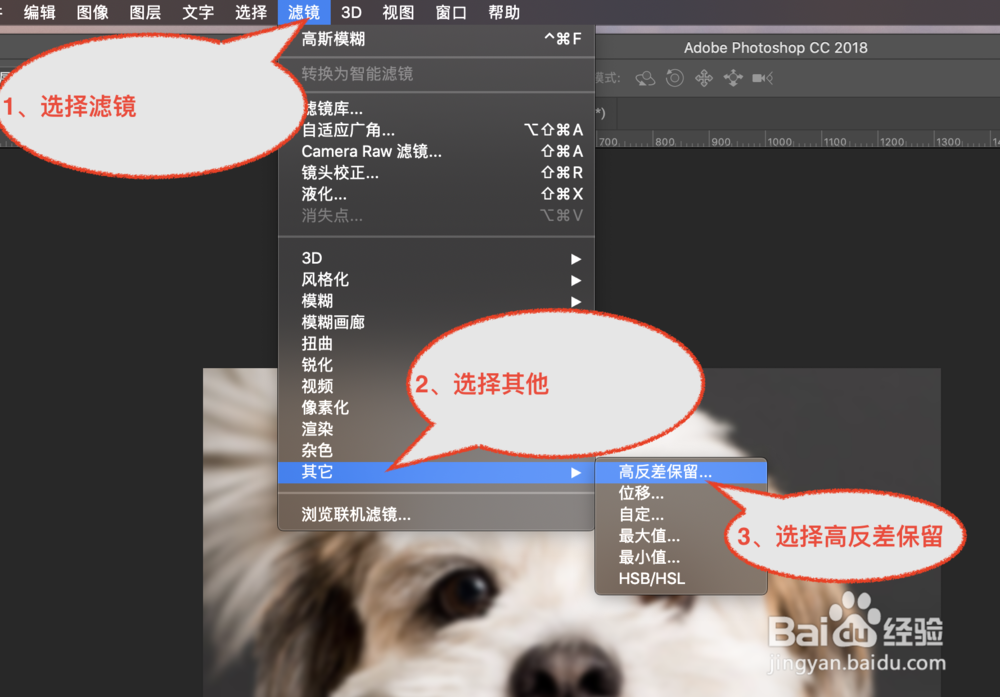
Task: Select the orbit 3D camera icon
Action: click(x=647, y=77)
